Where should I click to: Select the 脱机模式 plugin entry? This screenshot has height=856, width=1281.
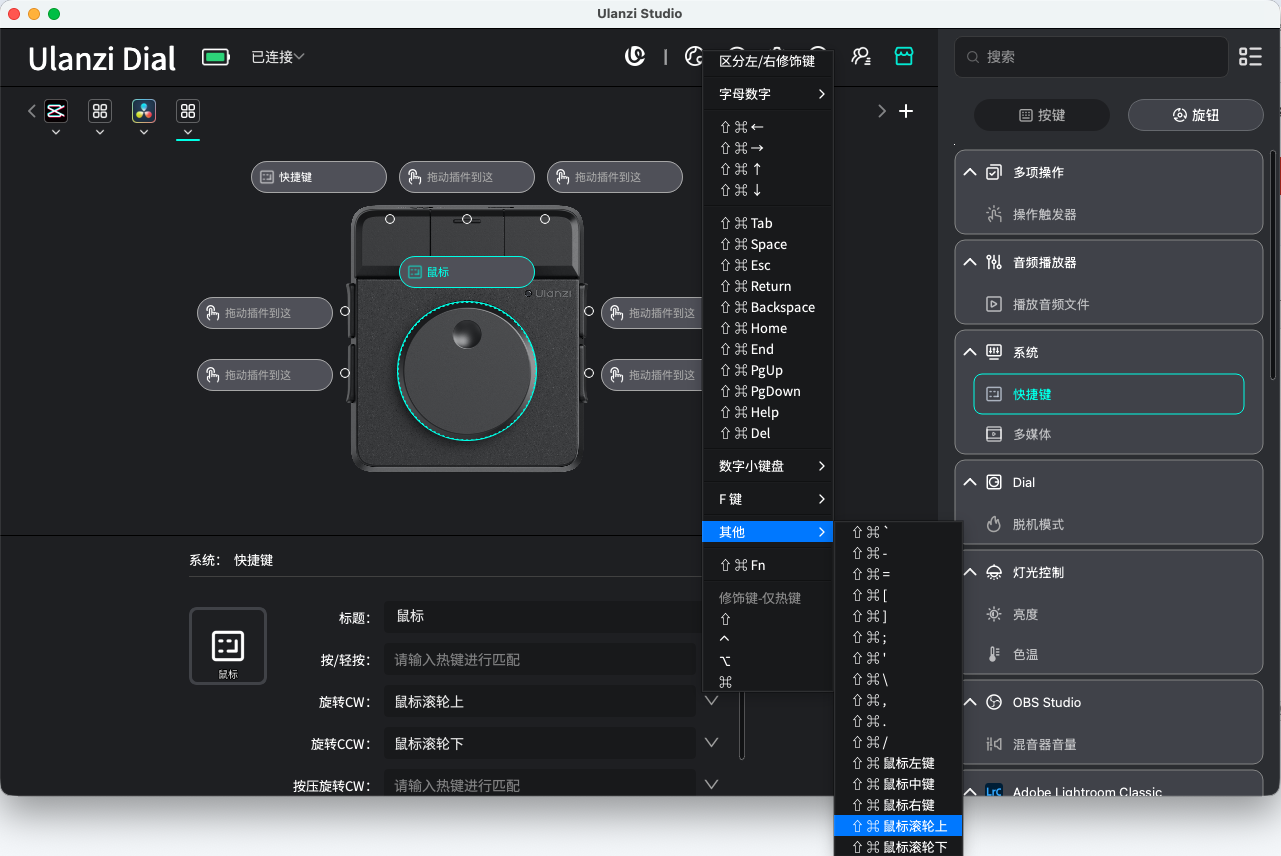click(1109, 524)
